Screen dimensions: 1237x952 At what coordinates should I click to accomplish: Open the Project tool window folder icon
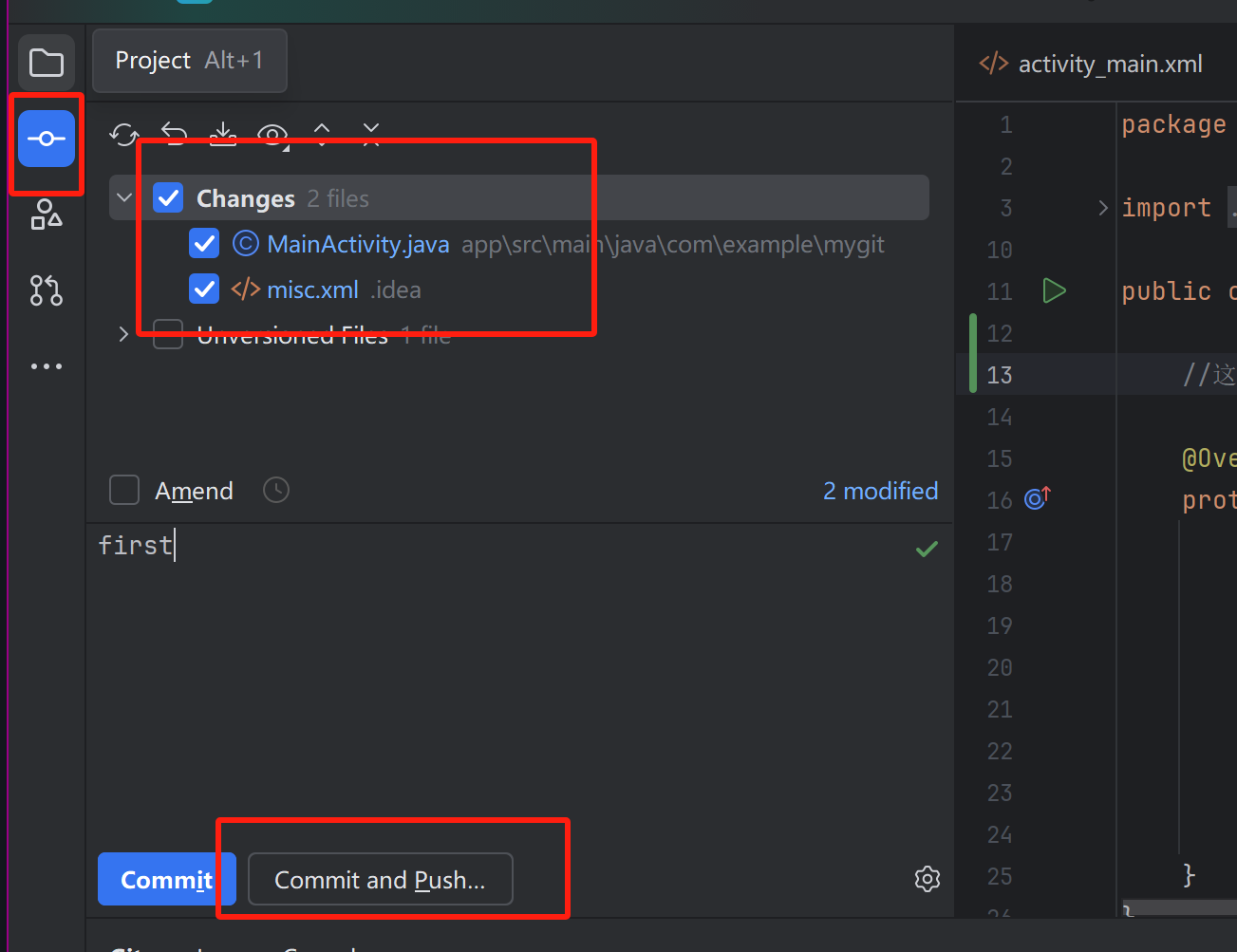click(46, 64)
